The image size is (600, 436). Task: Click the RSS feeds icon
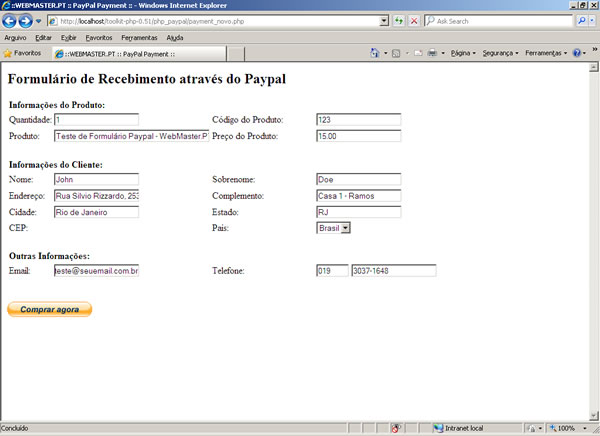coord(396,53)
